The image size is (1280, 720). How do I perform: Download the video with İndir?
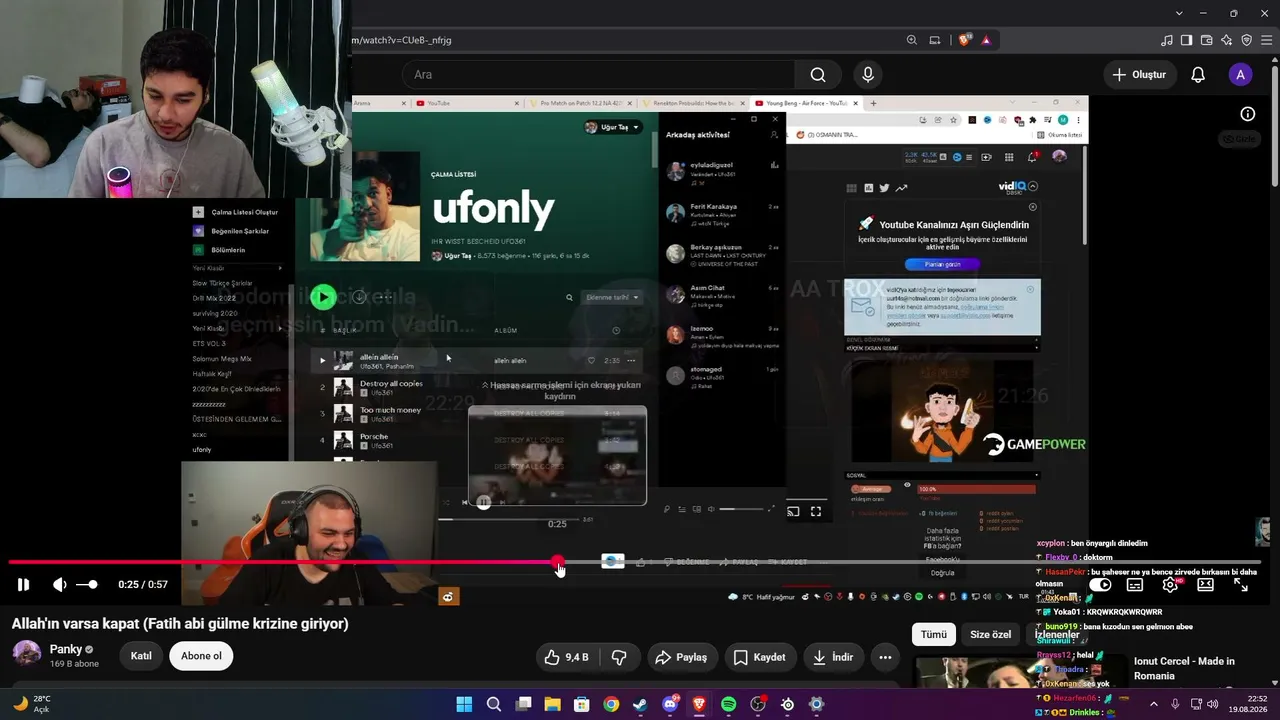[833, 657]
